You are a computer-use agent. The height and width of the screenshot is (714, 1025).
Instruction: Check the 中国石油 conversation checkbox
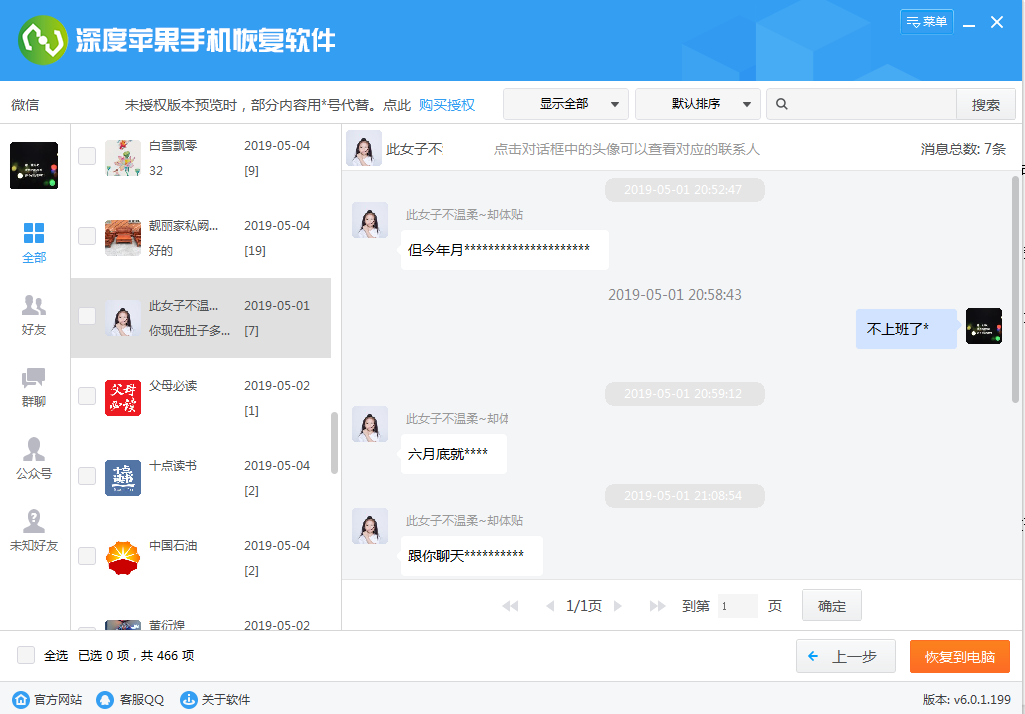tap(87, 556)
